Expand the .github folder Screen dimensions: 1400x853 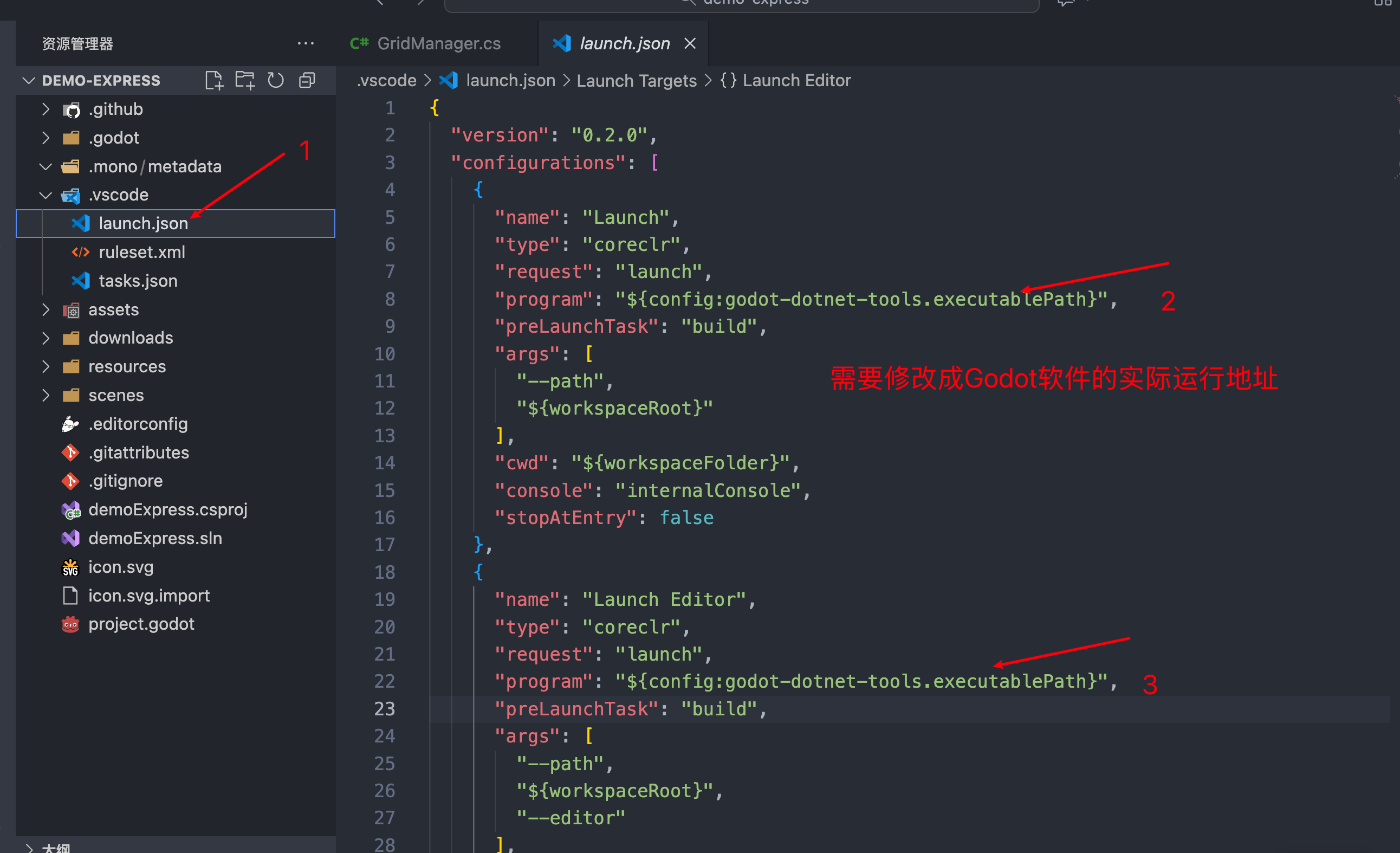pyautogui.click(x=46, y=109)
